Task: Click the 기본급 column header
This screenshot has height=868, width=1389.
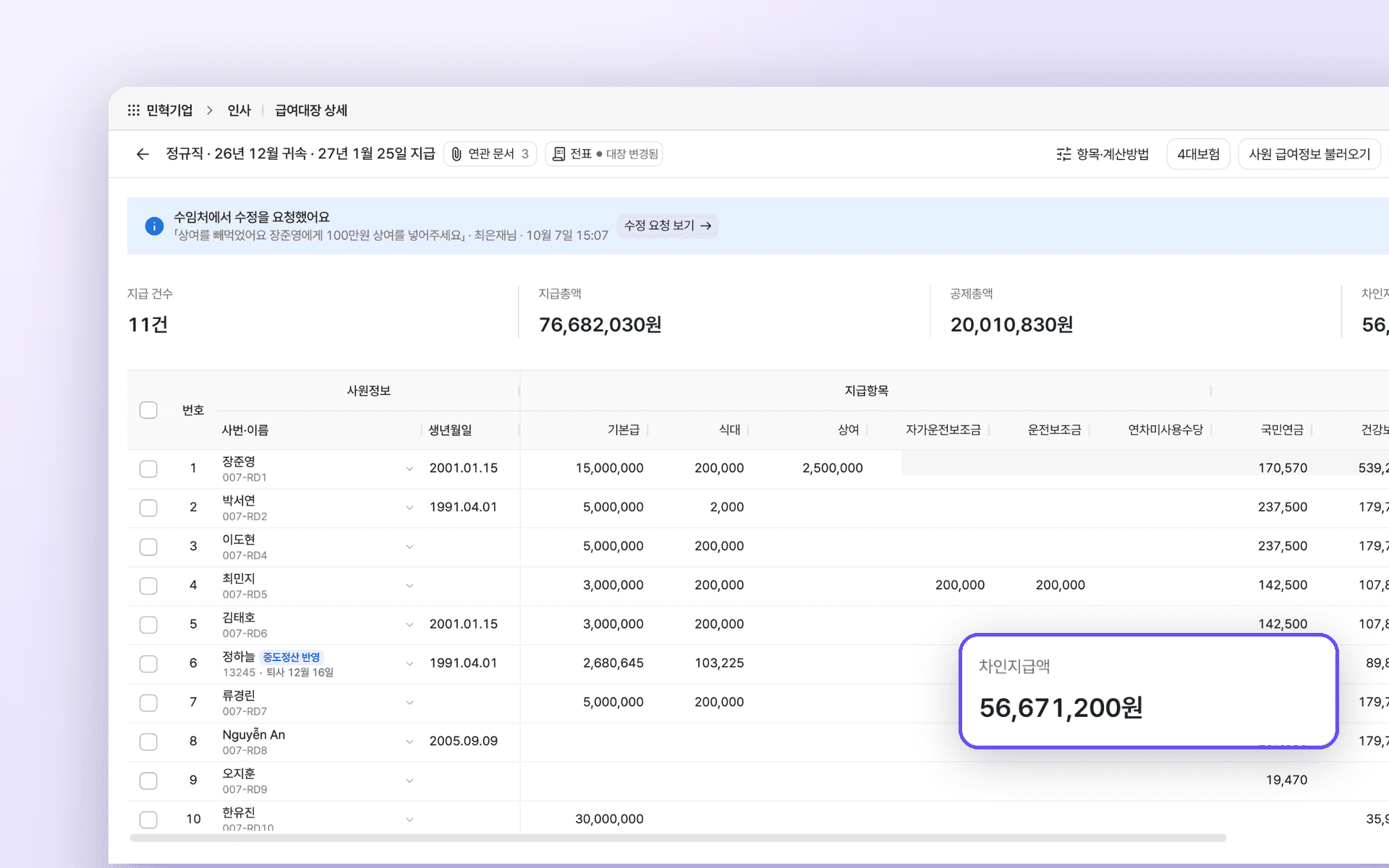Action: (x=623, y=430)
